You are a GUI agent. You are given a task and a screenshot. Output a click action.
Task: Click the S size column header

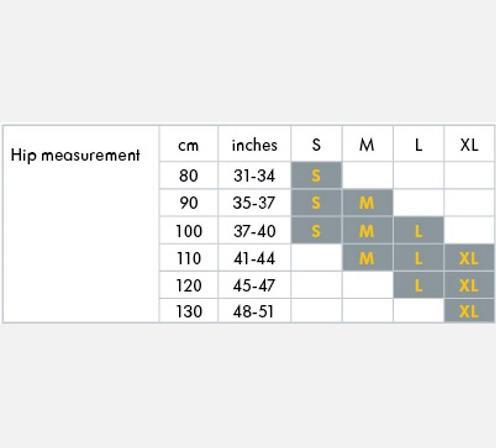(x=316, y=145)
